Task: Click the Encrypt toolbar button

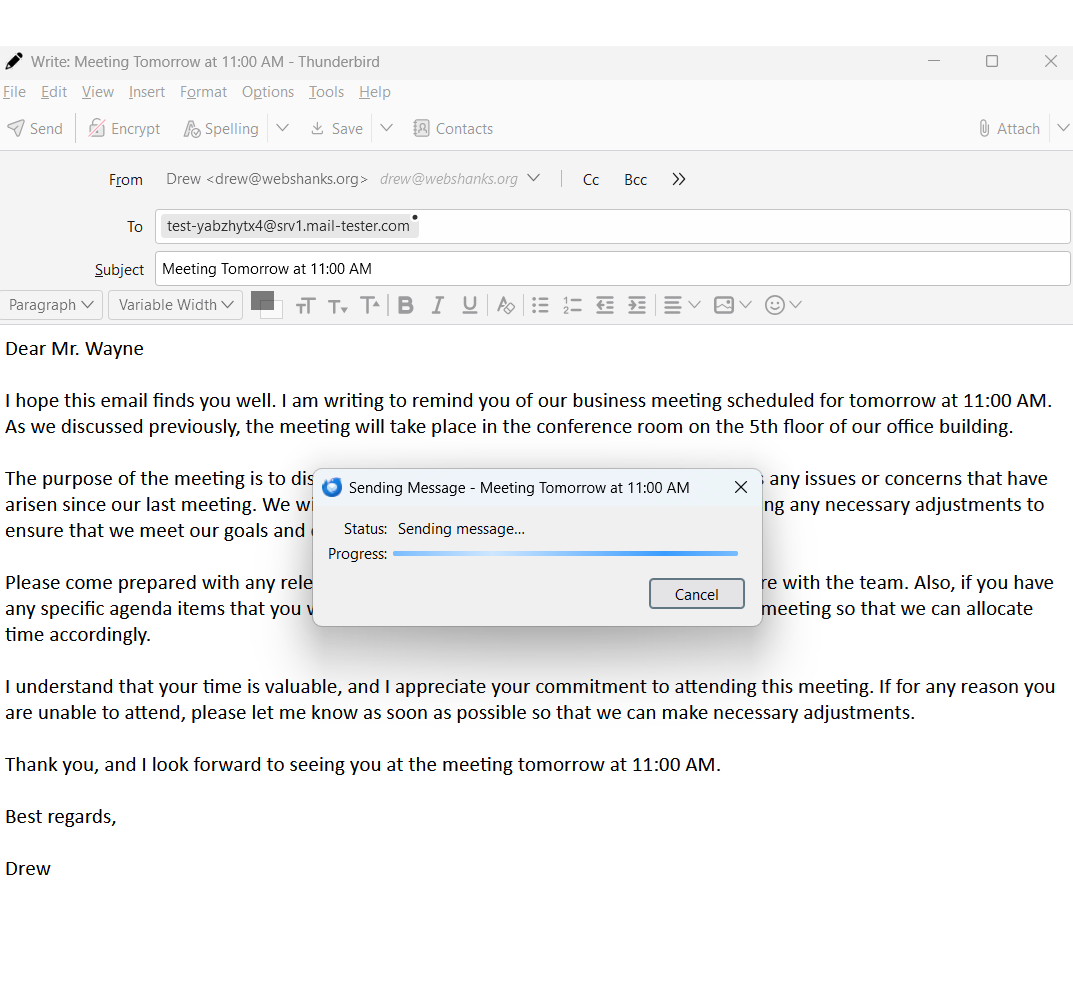Action: pos(124,129)
